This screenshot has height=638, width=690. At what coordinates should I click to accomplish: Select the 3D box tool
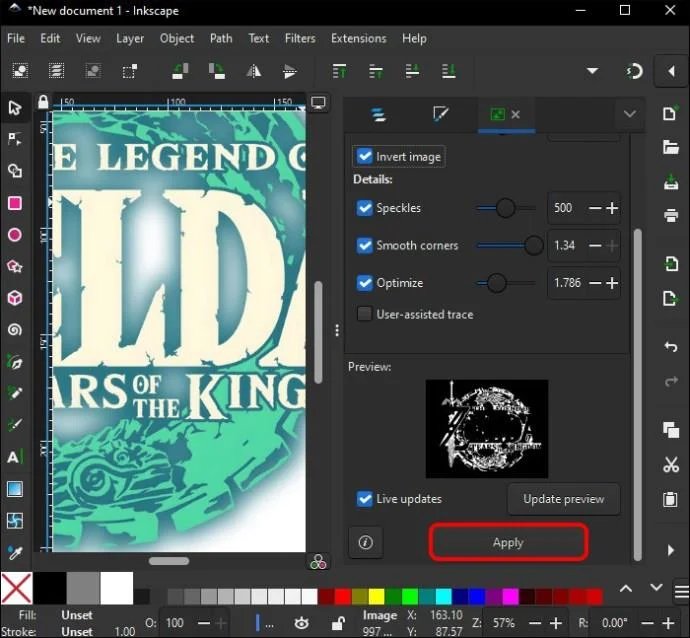pyautogui.click(x=15, y=298)
